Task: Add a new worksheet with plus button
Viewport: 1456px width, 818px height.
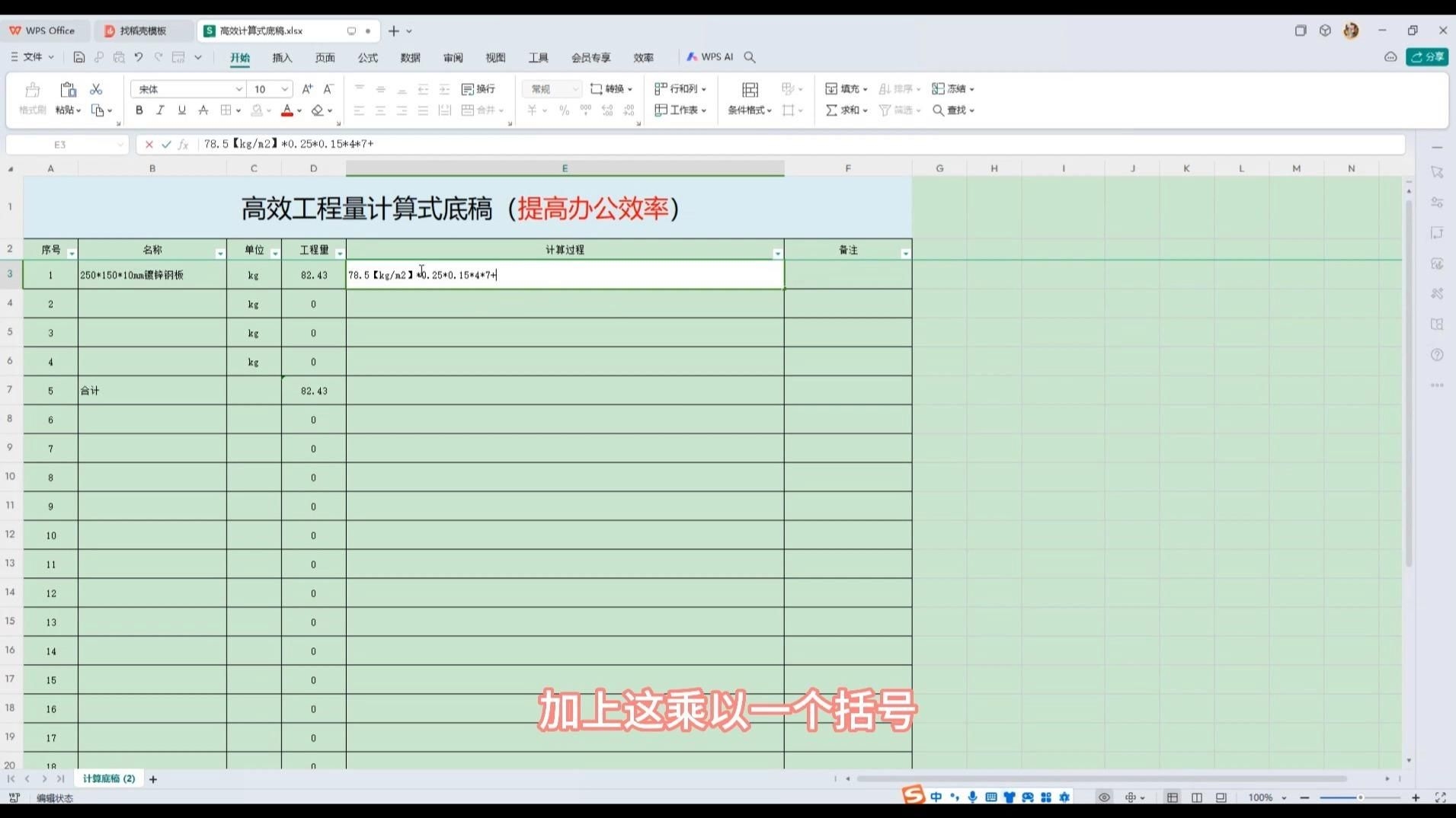Action: tap(152, 778)
